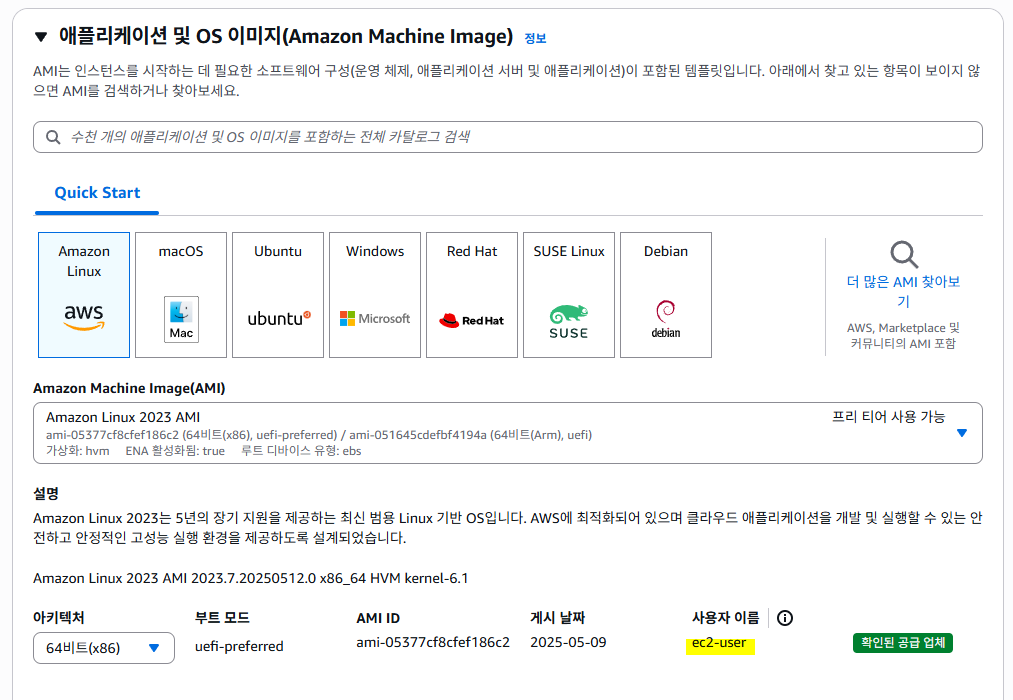Click the ec2-user username text
This screenshot has height=700, width=1013.
[719, 643]
